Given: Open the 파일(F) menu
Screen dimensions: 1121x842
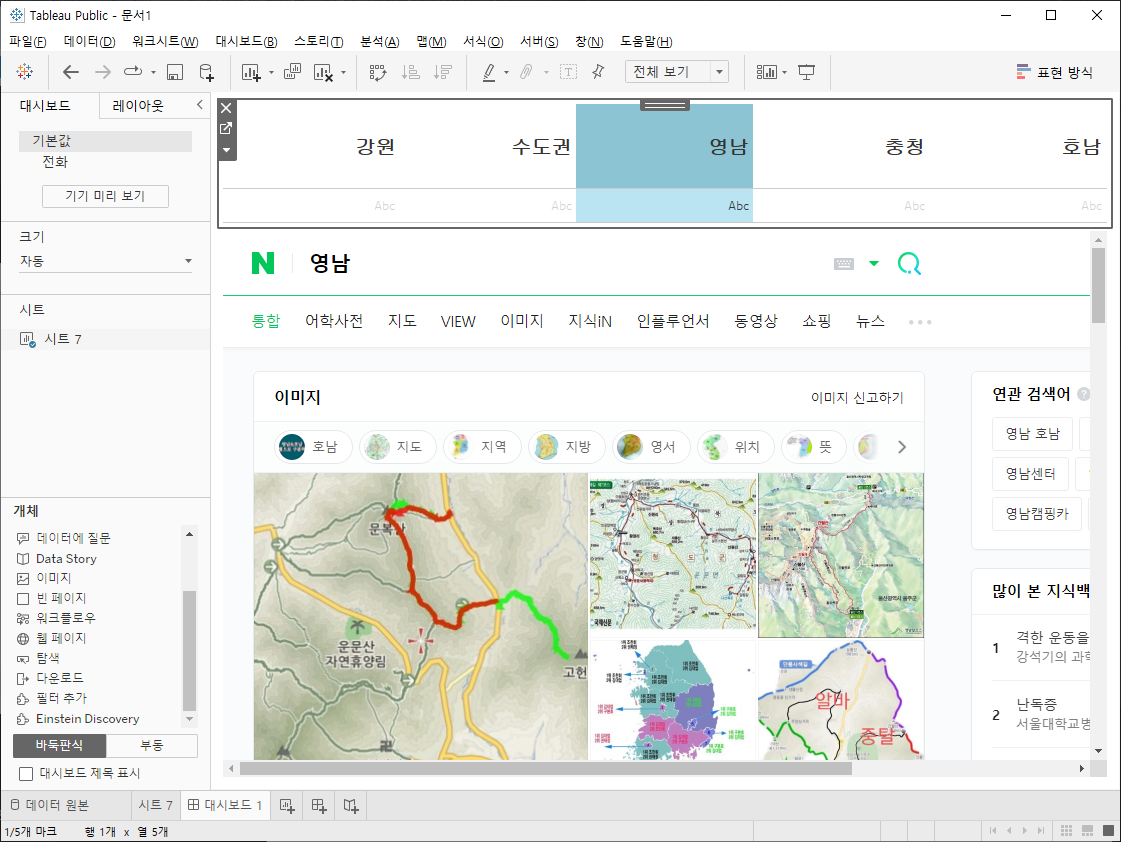Looking at the screenshot, I should click(28, 41).
